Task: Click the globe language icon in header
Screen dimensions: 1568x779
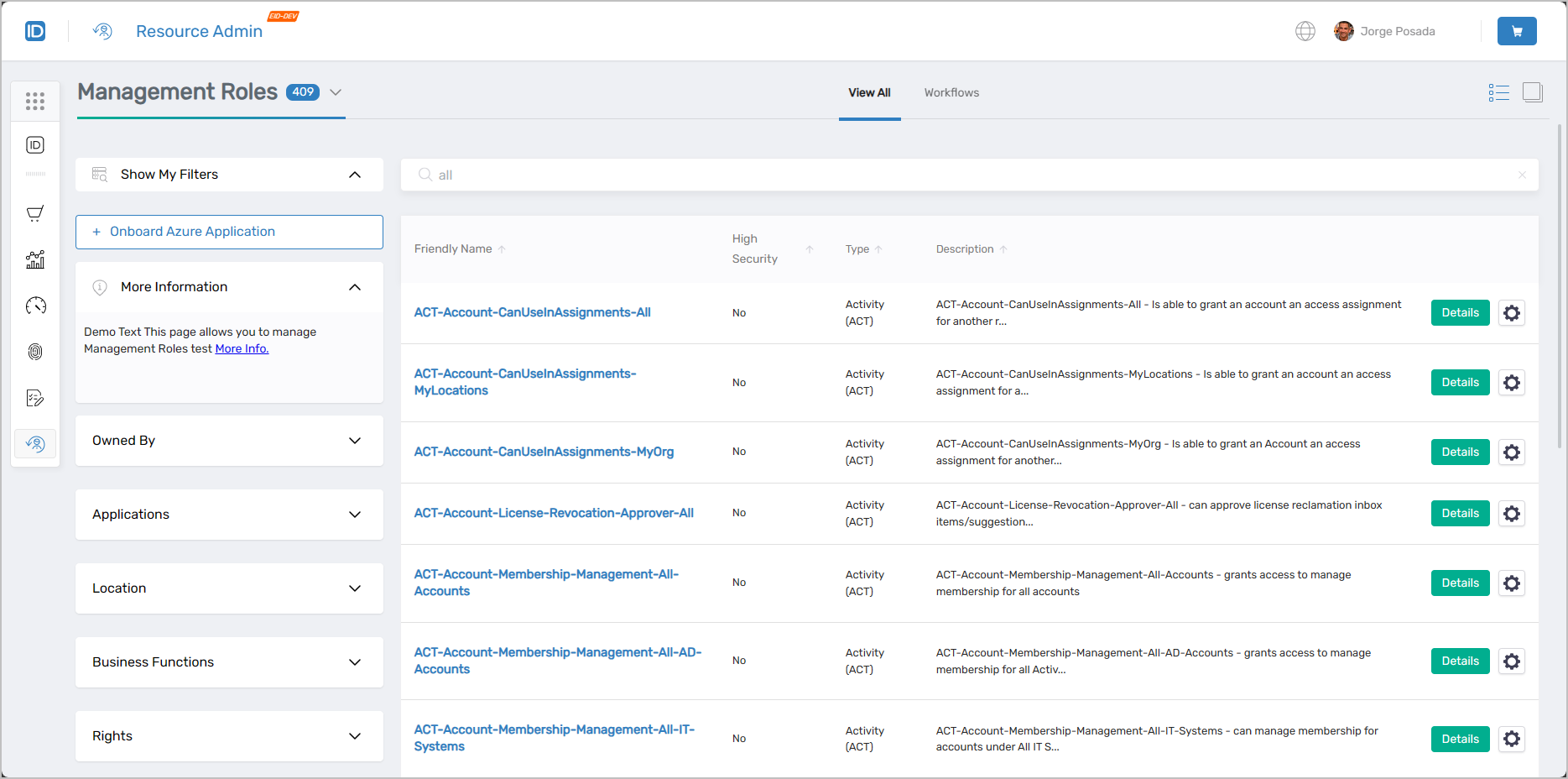Action: click(1305, 30)
